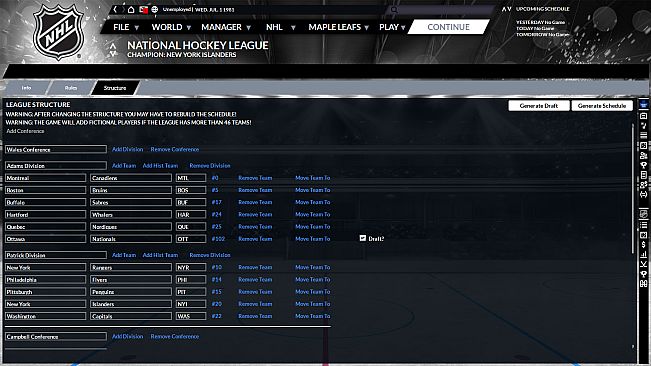
Task: Click the Nordiques nickname field
Action: tap(131, 227)
